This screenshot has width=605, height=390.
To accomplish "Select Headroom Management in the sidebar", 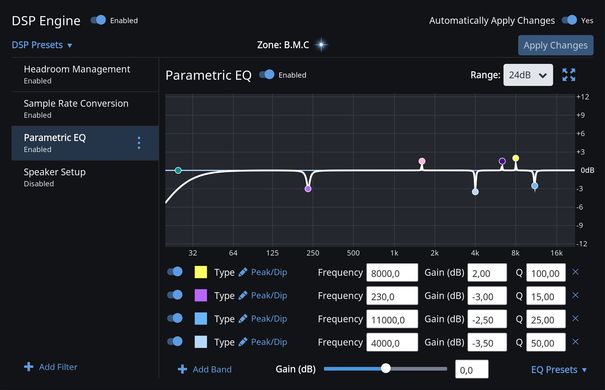I will (85, 74).
